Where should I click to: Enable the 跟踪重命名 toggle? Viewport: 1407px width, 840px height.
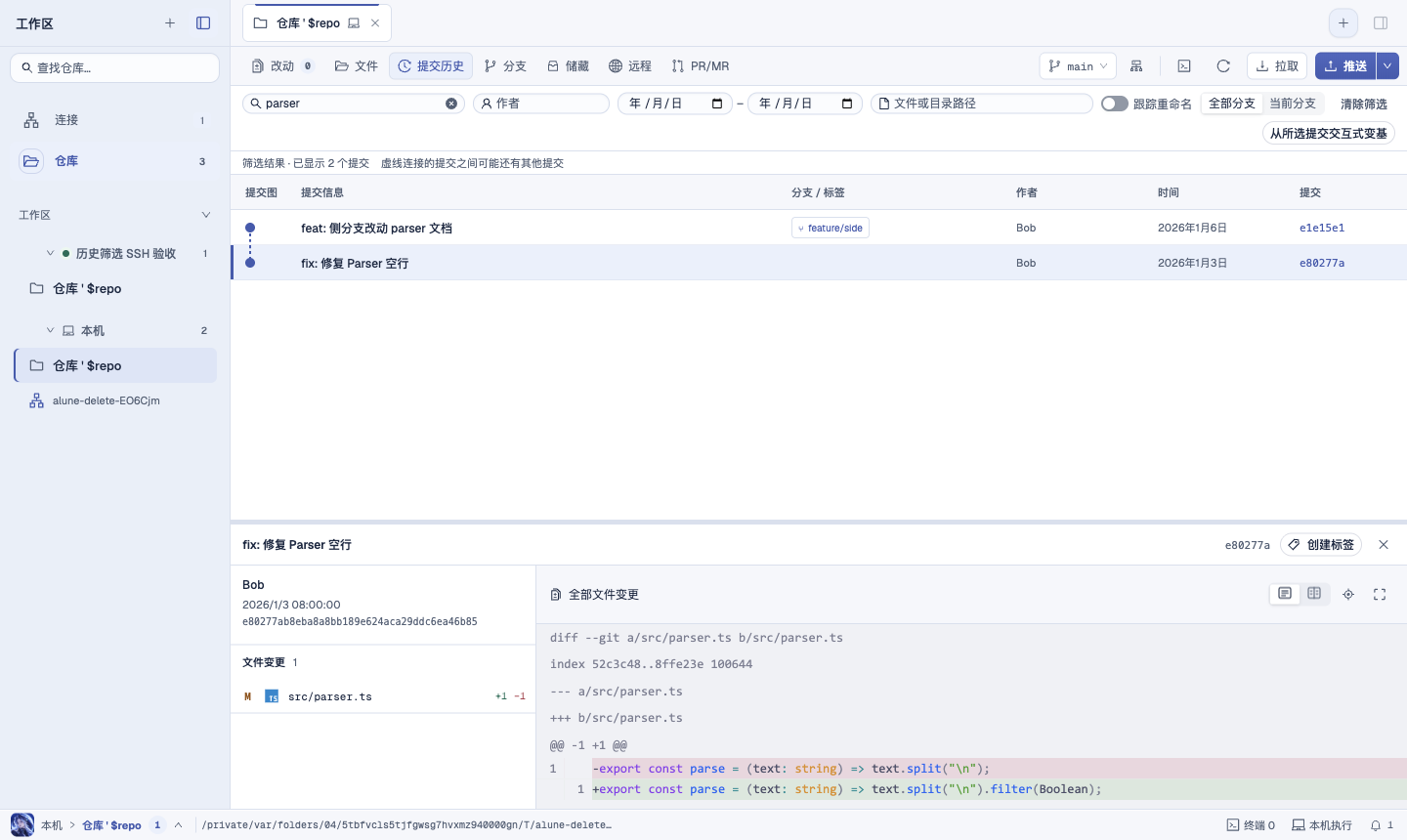click(x=1115, y=104)
